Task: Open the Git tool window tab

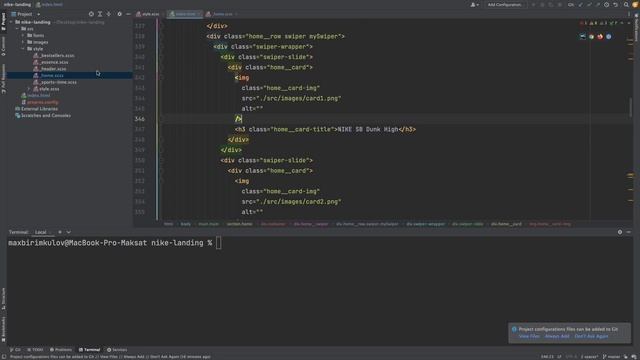Action: point(16,350)
